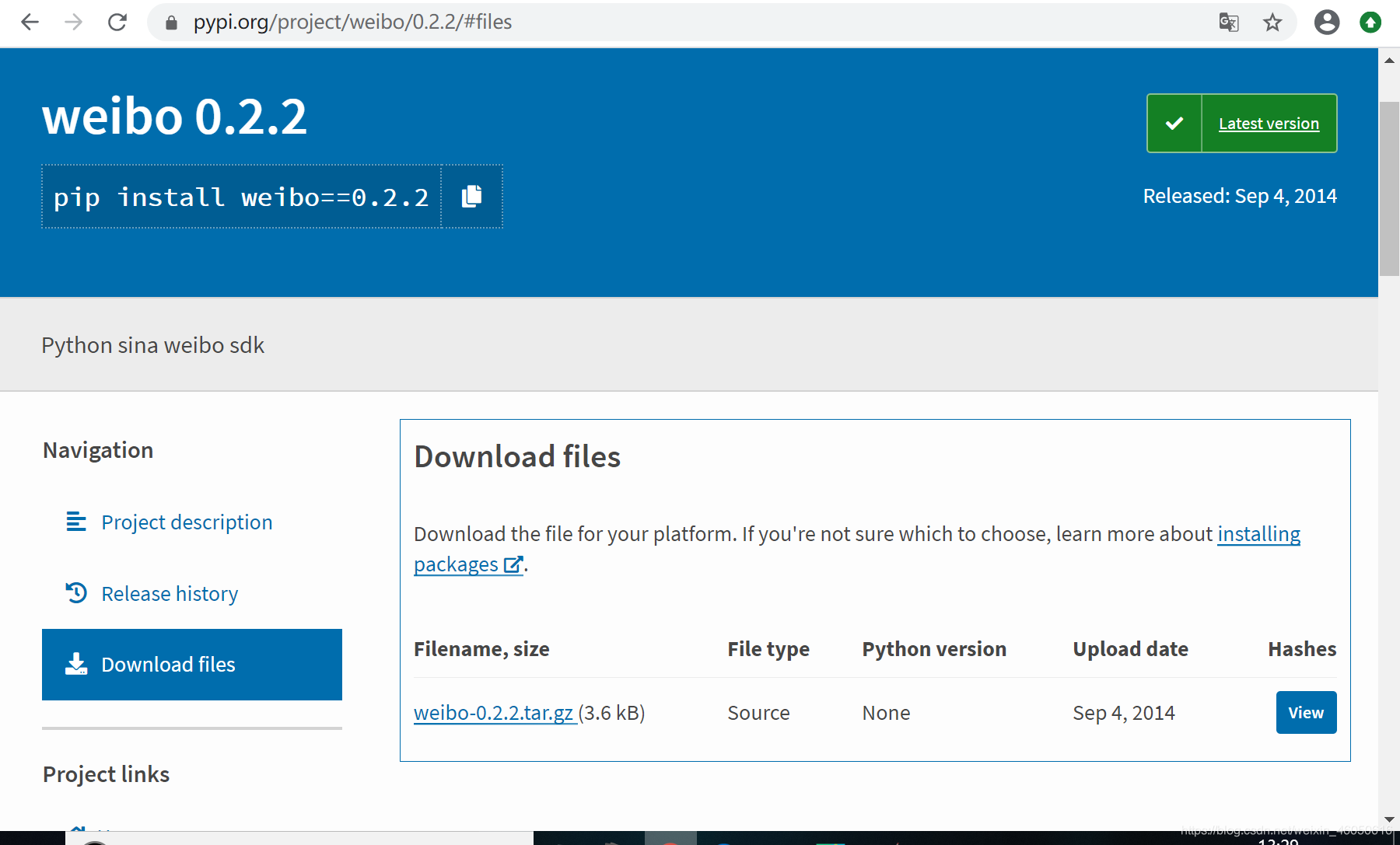Click the clock icon beside Release history
The image size is (1400, 845).
point(76,592)
